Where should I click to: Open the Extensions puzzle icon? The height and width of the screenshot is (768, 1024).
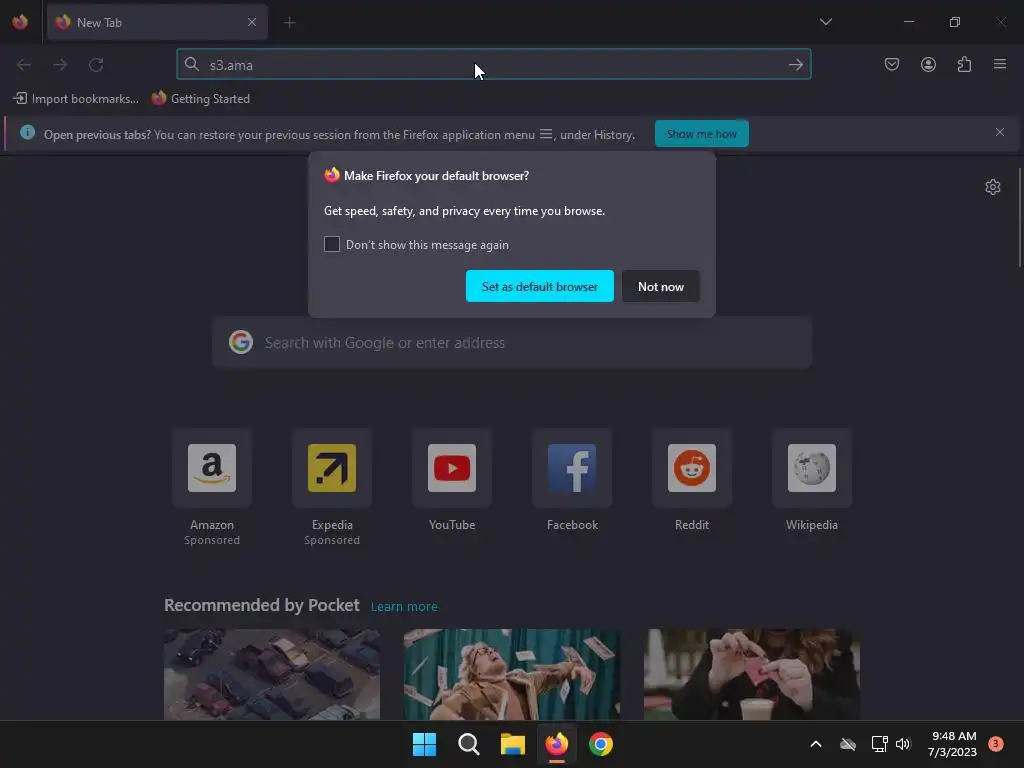(x=964, y=64)
